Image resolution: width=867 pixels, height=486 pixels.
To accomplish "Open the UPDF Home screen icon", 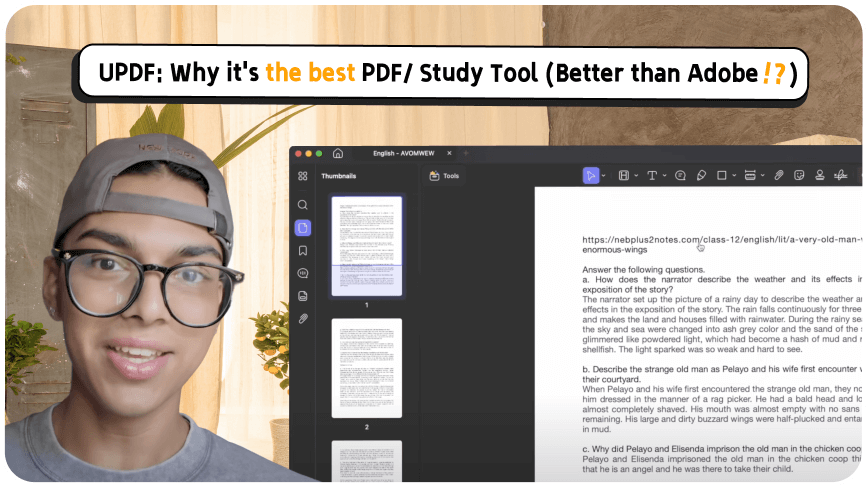I will [x=338, y=153].
